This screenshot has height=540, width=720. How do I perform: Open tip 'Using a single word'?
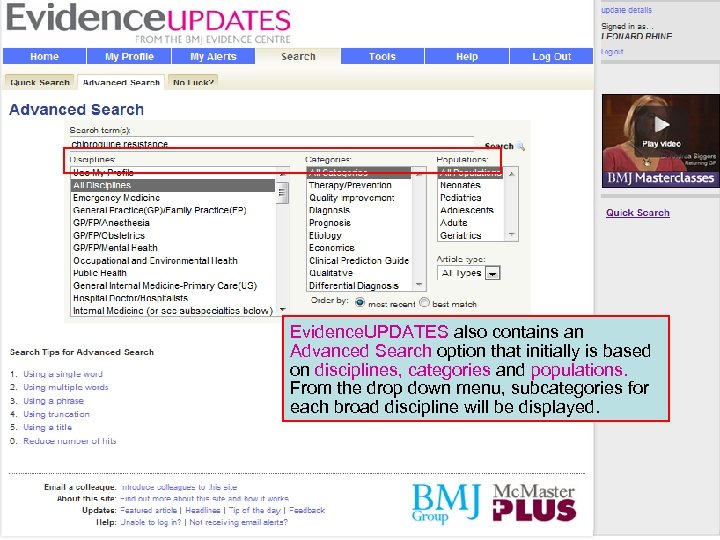tap(63, 374)
